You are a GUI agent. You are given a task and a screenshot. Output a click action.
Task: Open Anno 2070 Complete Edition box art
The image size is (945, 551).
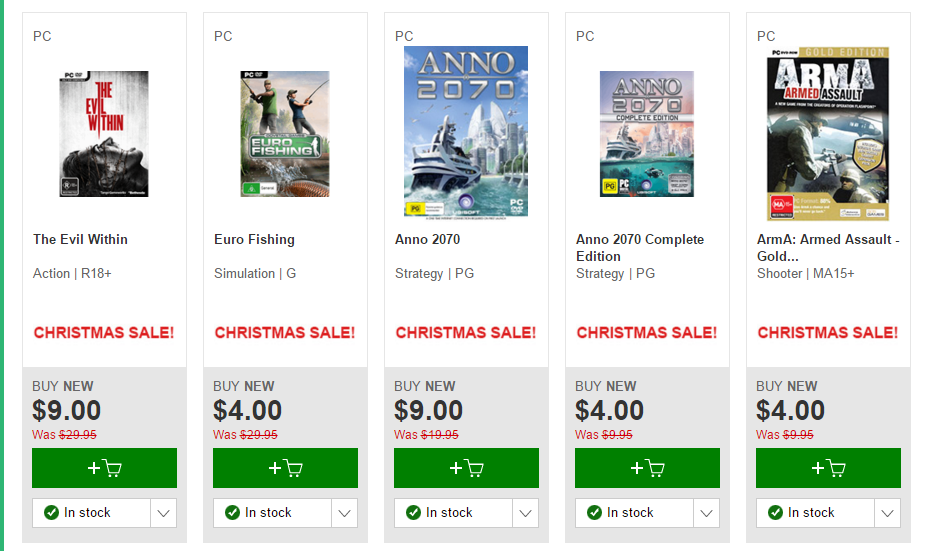[x=647, y=134]
